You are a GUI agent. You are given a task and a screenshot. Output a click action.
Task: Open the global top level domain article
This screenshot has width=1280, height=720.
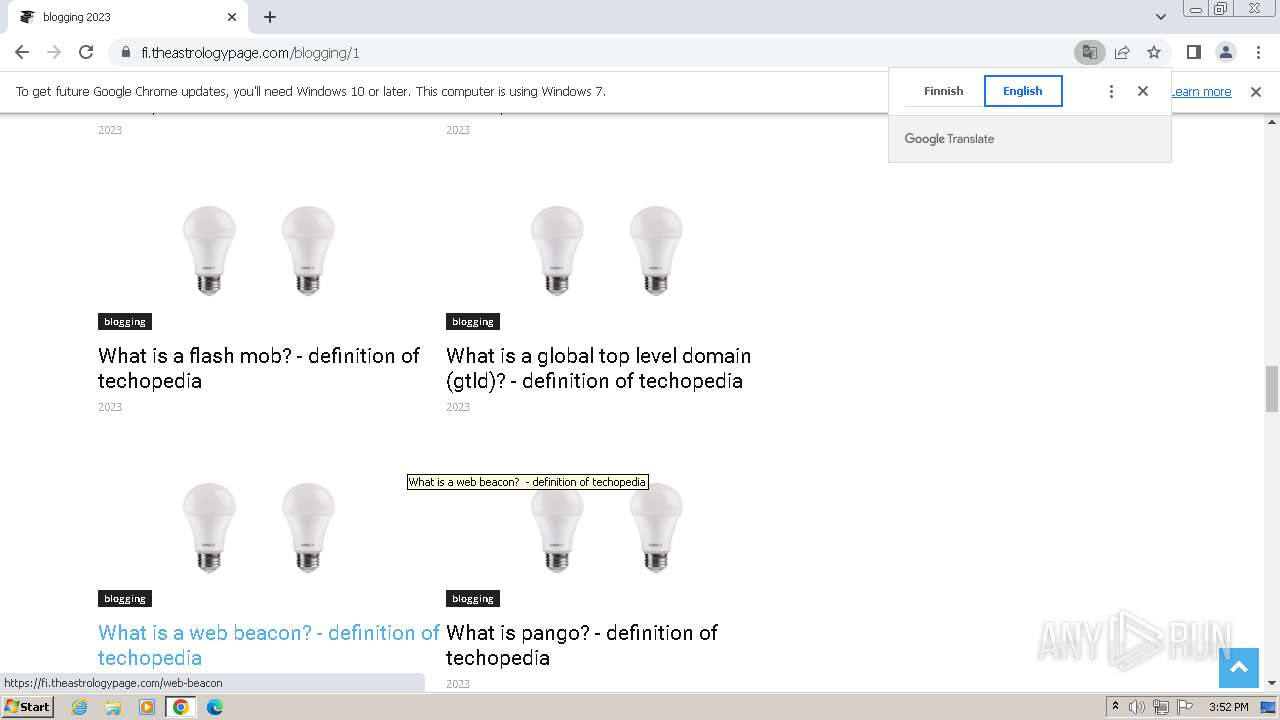598,368
